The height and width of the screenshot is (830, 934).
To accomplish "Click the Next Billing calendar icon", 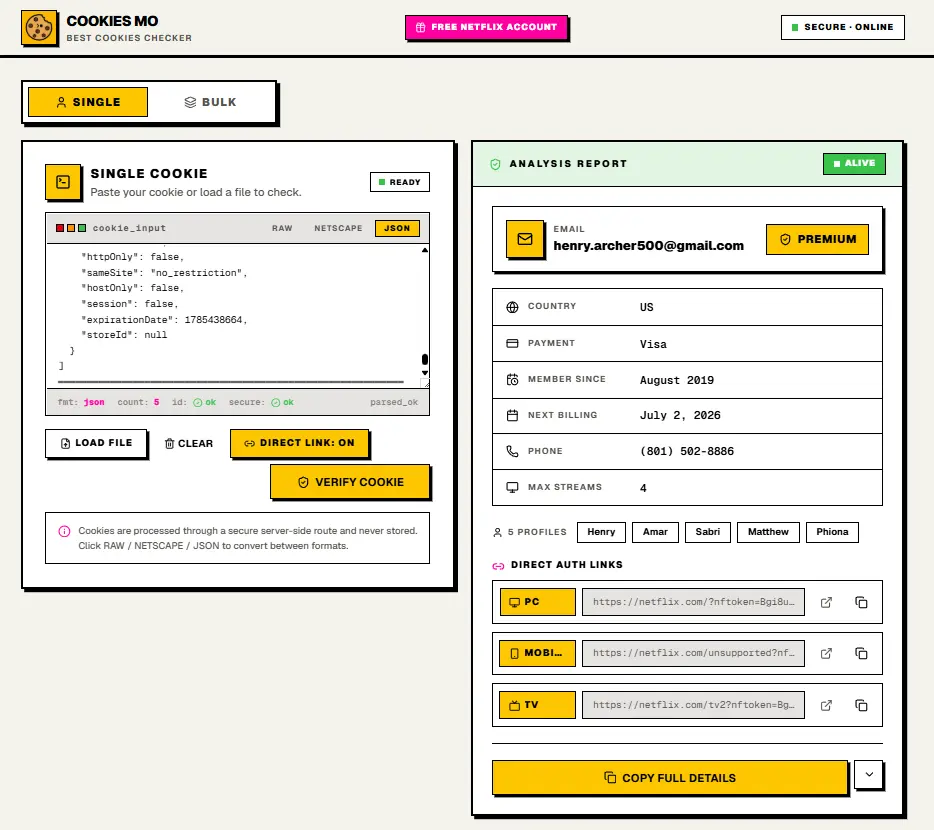I will [x=512, y=415].
